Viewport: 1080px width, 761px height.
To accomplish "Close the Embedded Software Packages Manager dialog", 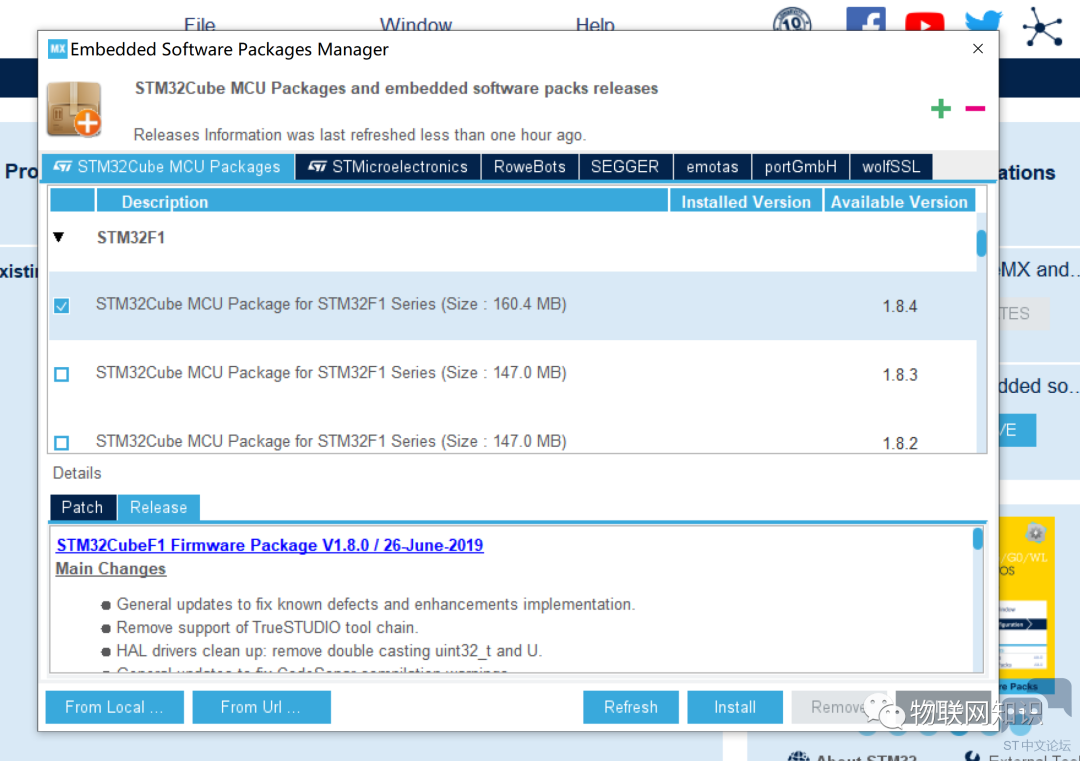I will tap(977, 49).
